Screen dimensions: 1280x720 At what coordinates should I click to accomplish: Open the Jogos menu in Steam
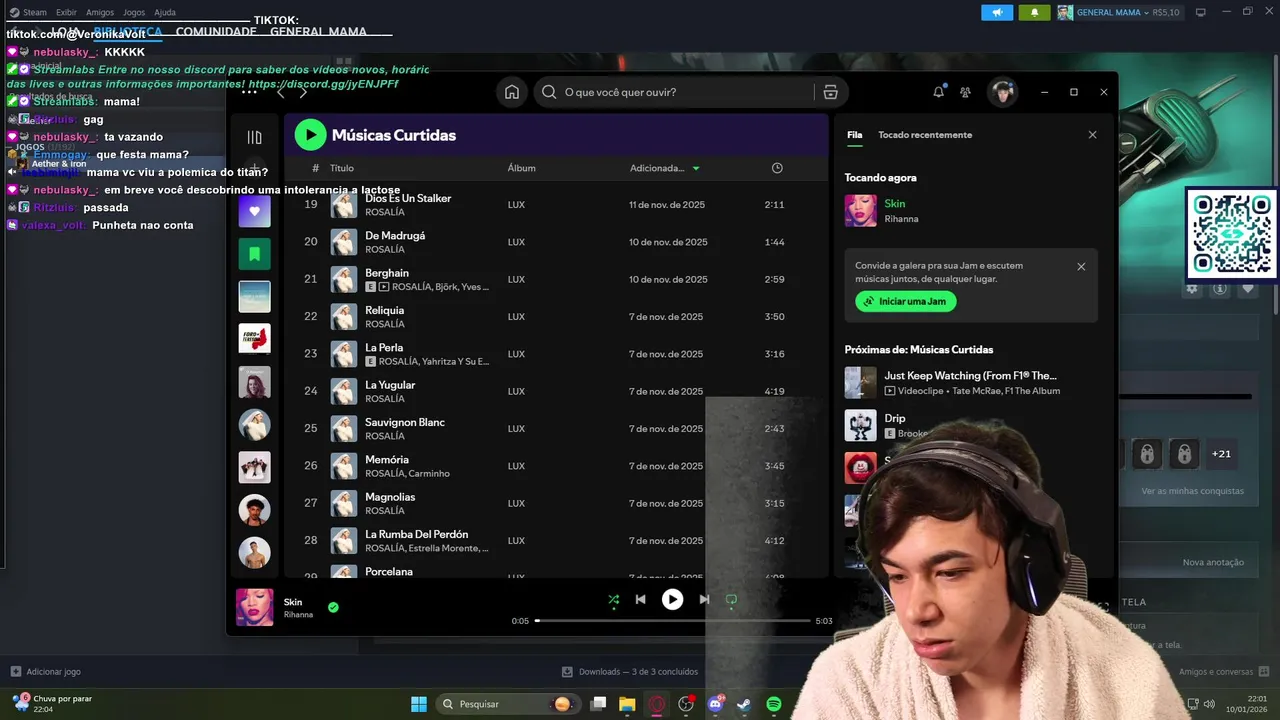(134, 12)
